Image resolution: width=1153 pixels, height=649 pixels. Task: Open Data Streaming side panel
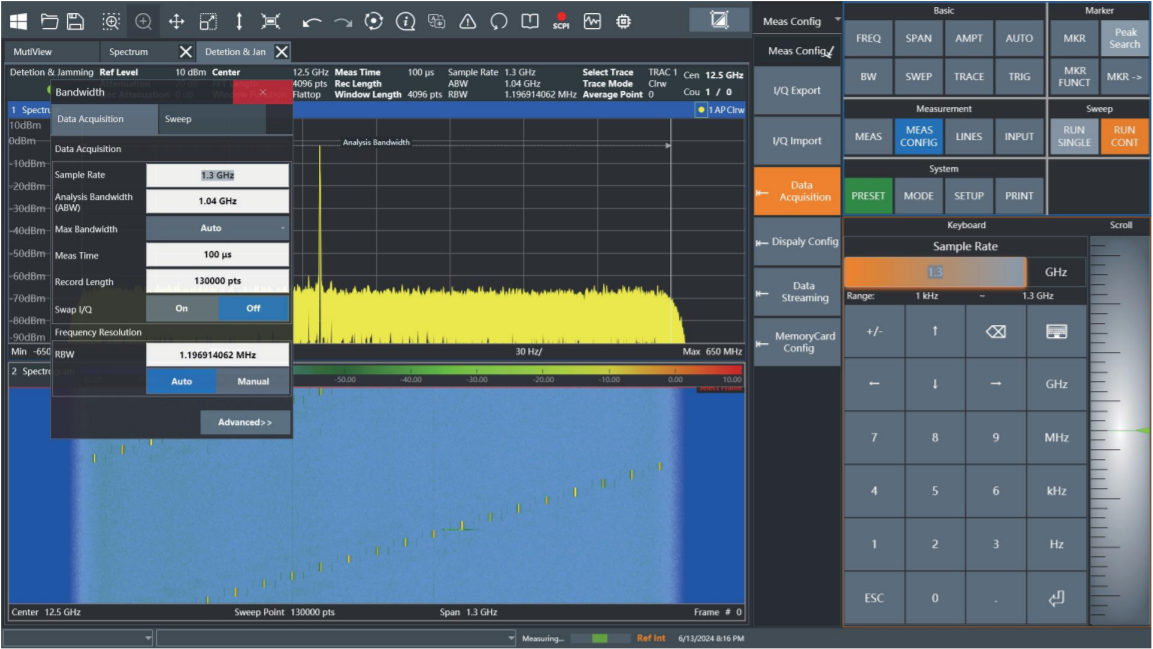(x=797, y=292)
